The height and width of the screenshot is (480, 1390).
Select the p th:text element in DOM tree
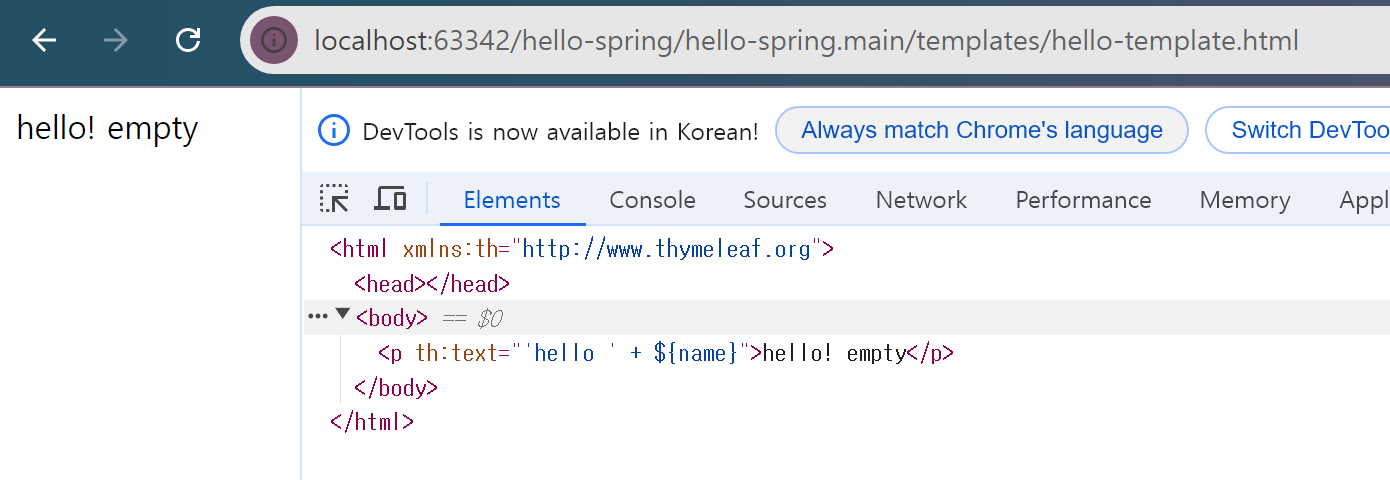click(x=666, y=353)
